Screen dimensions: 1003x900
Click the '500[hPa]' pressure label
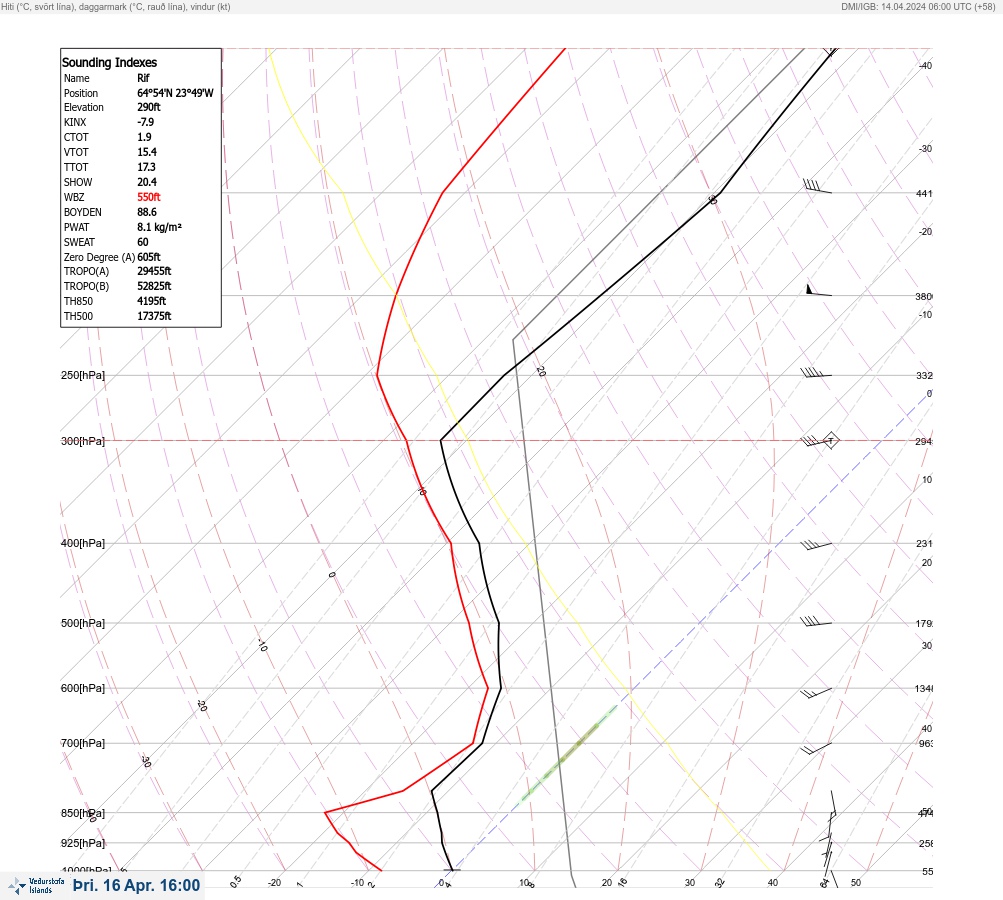pyautogui.click(x=83, y=623)
